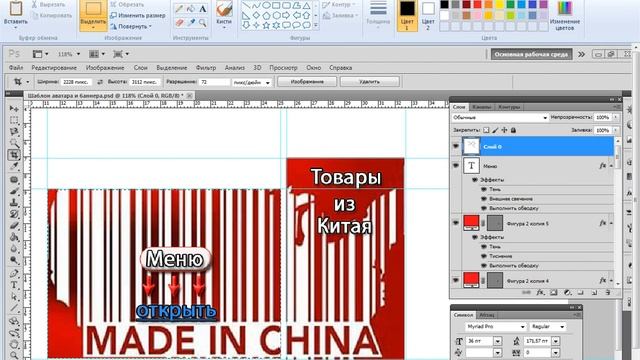The width and height of the screenshot is (640, 360).
Task: Toggle visibility of Фигура 2 копия 5 layer
Action: (456, 223)
